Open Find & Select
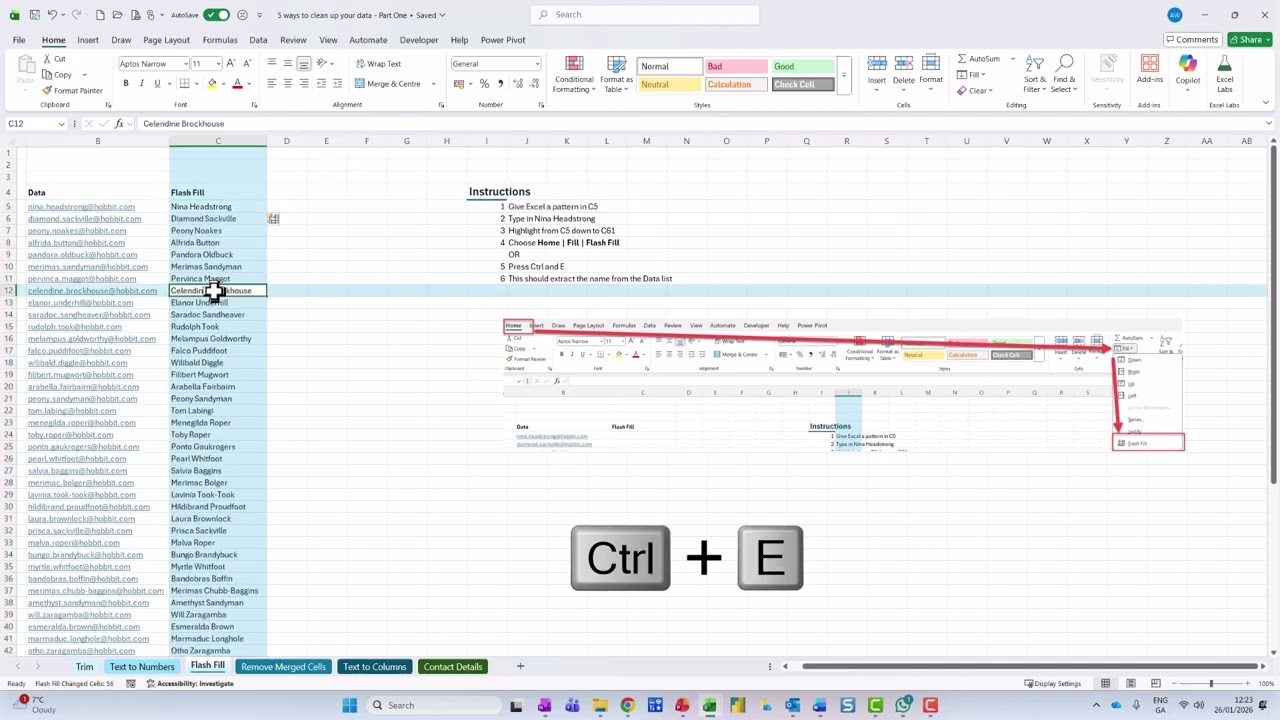 click(x=1064, y=75)
